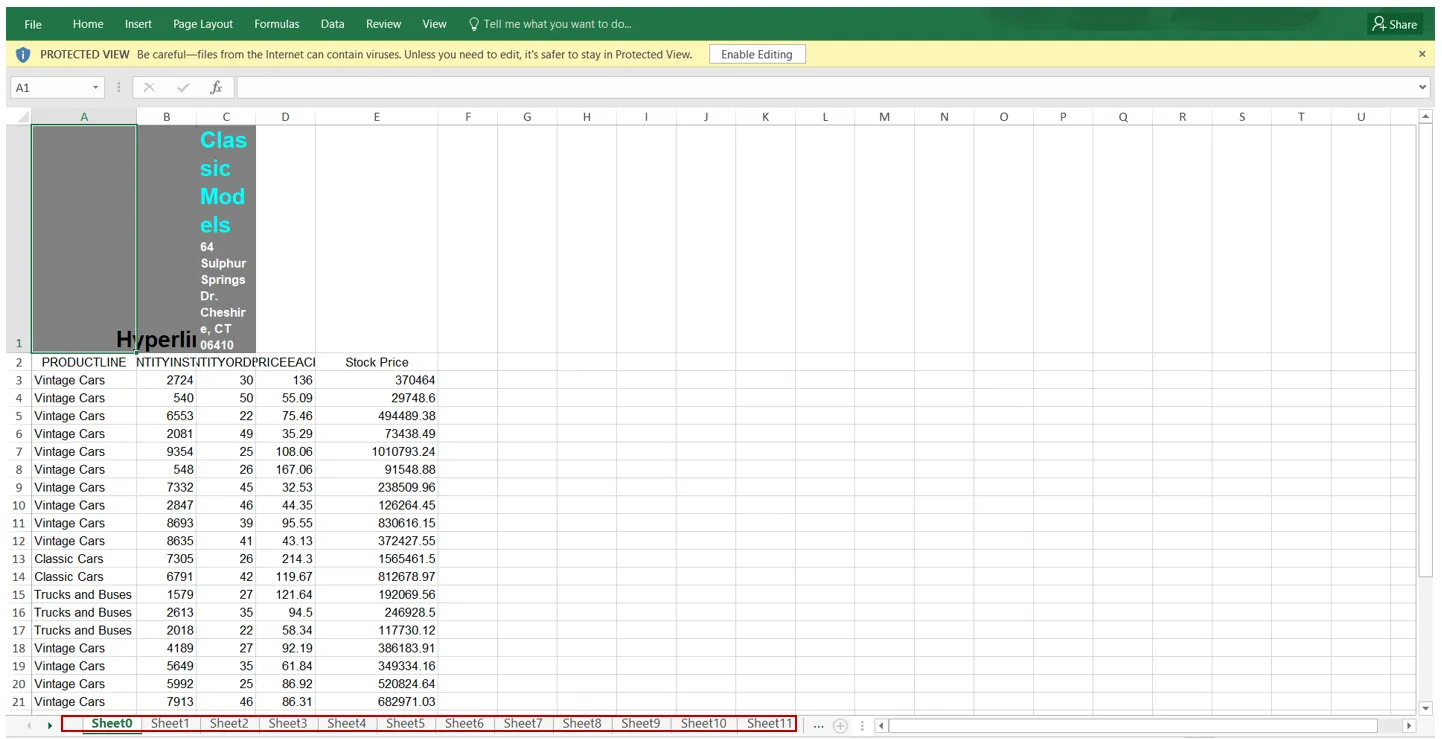Click the vertical scrollbar down arrow

pos(1426,708)
